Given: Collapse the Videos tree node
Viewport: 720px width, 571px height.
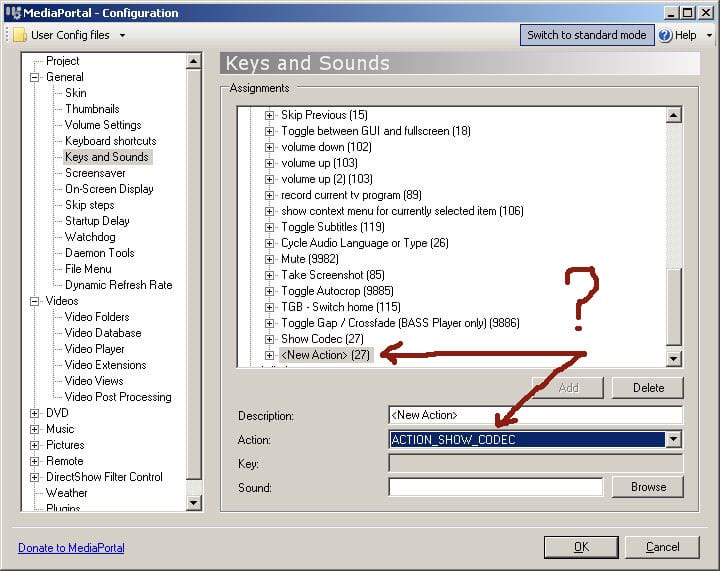Looking at the screenshot, I should pos(35,301).
